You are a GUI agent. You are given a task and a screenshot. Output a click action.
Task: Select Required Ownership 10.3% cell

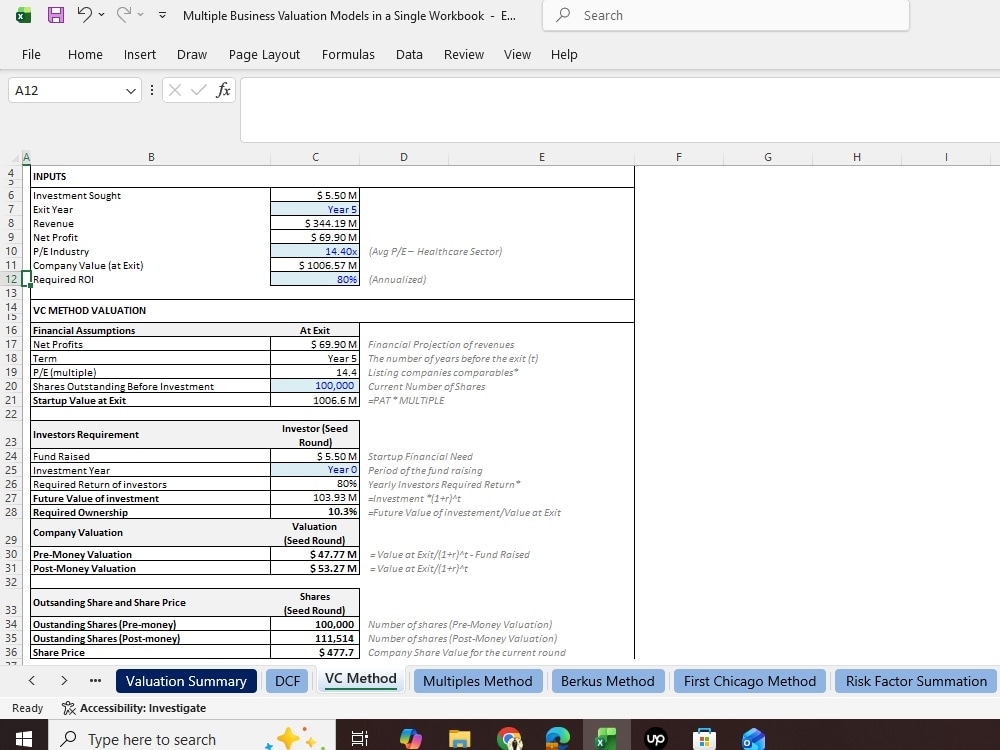[315, 512]
